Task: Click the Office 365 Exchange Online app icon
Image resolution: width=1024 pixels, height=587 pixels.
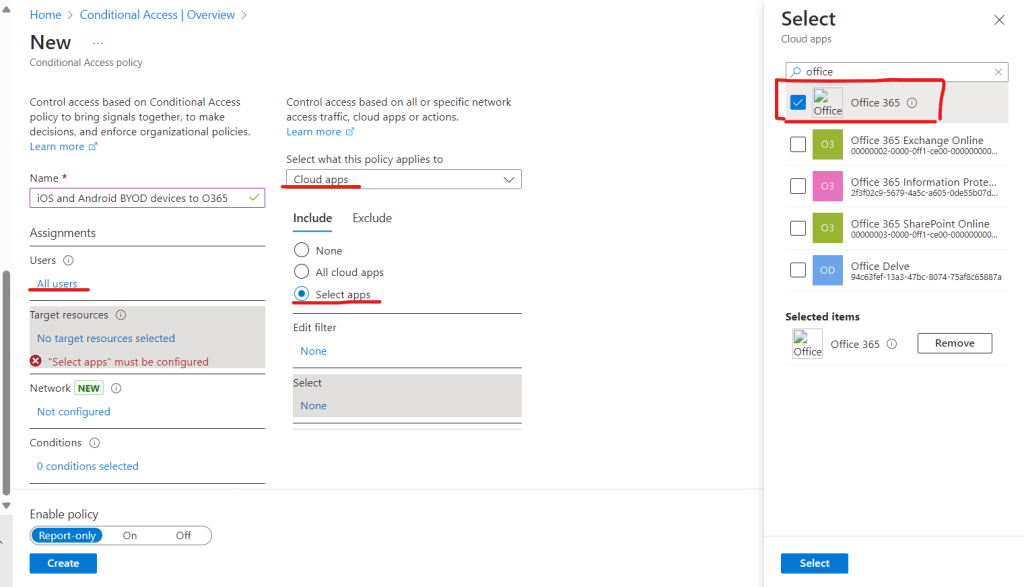Action: 827,145
